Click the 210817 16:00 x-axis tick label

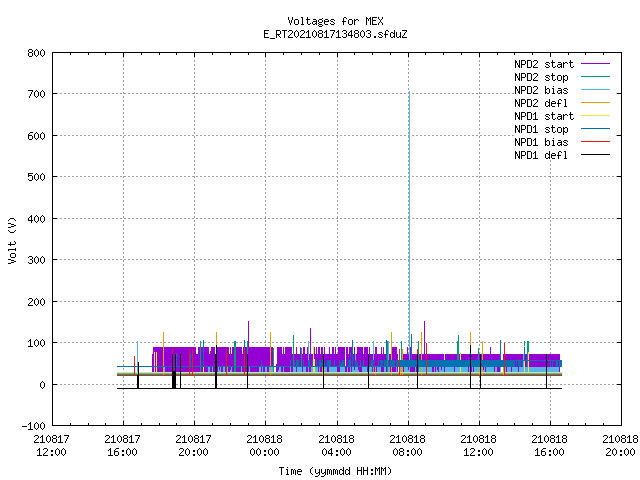122,446
